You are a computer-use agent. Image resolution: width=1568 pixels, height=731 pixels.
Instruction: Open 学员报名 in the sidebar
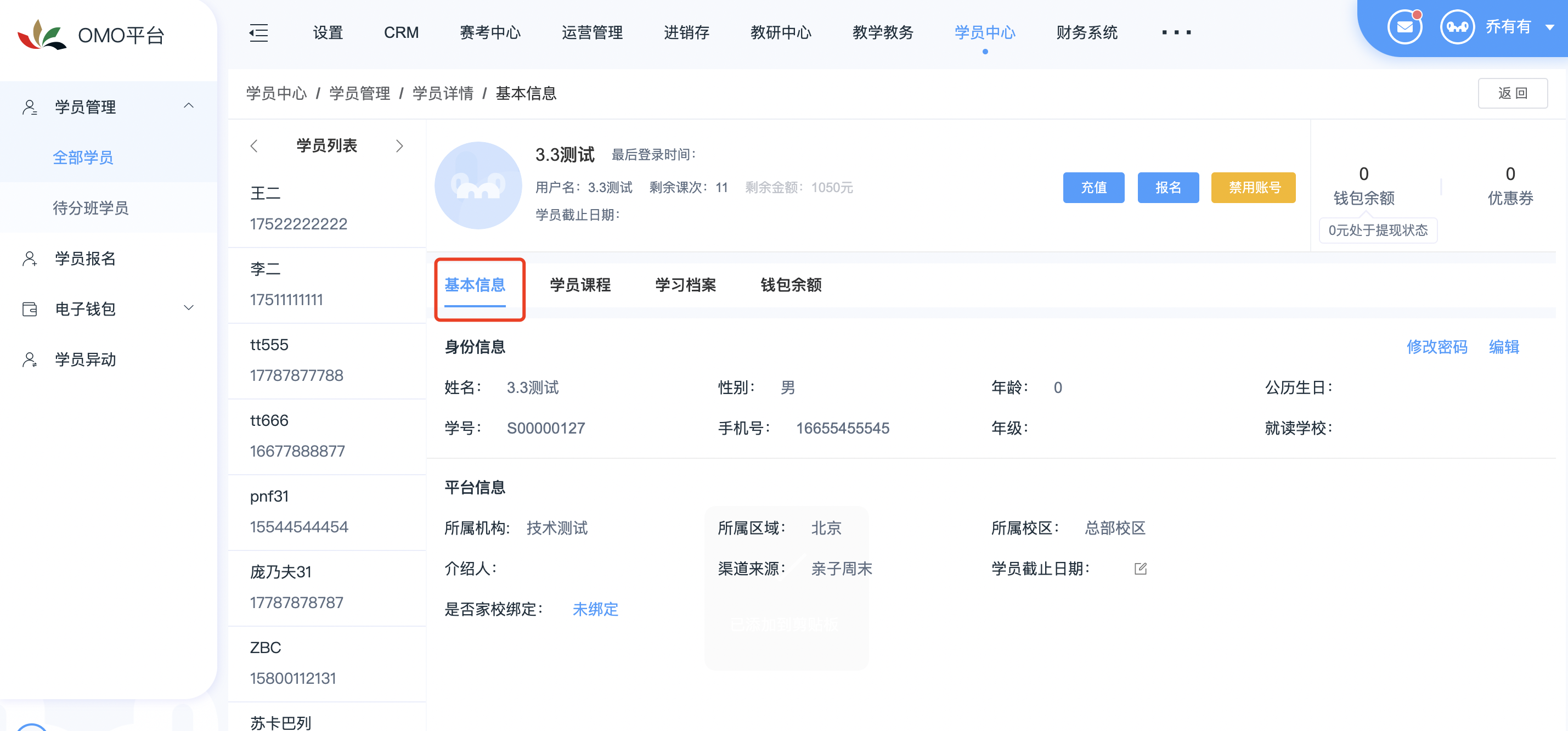click(x=86, y=258)
